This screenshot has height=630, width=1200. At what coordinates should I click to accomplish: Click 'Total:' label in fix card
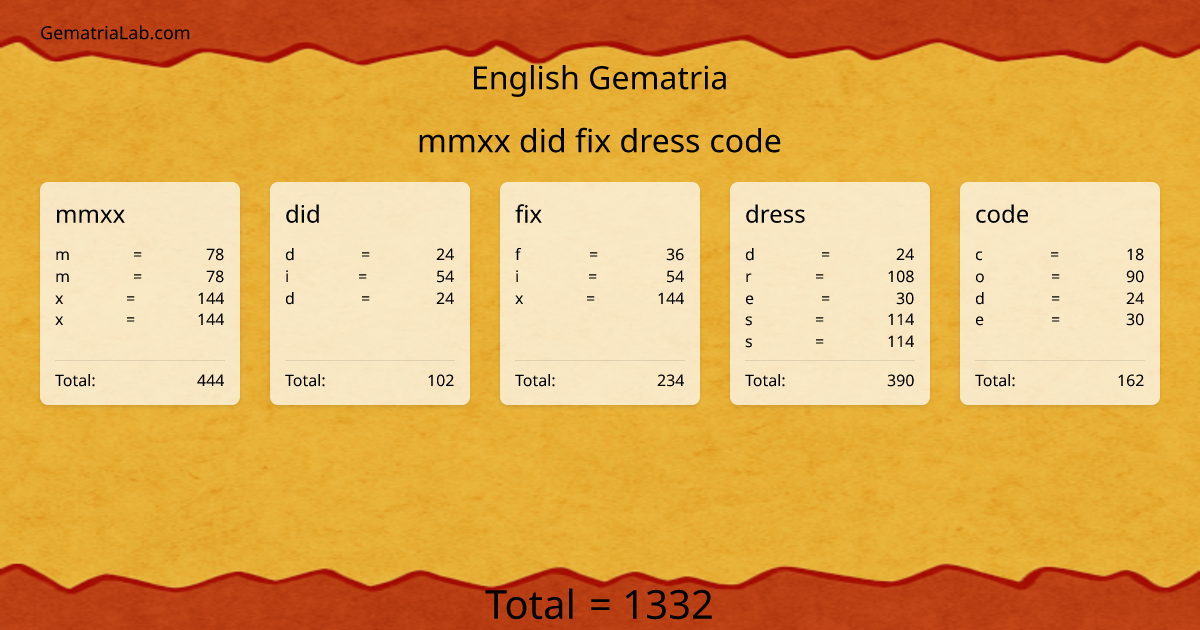click(x=535, y=380)
